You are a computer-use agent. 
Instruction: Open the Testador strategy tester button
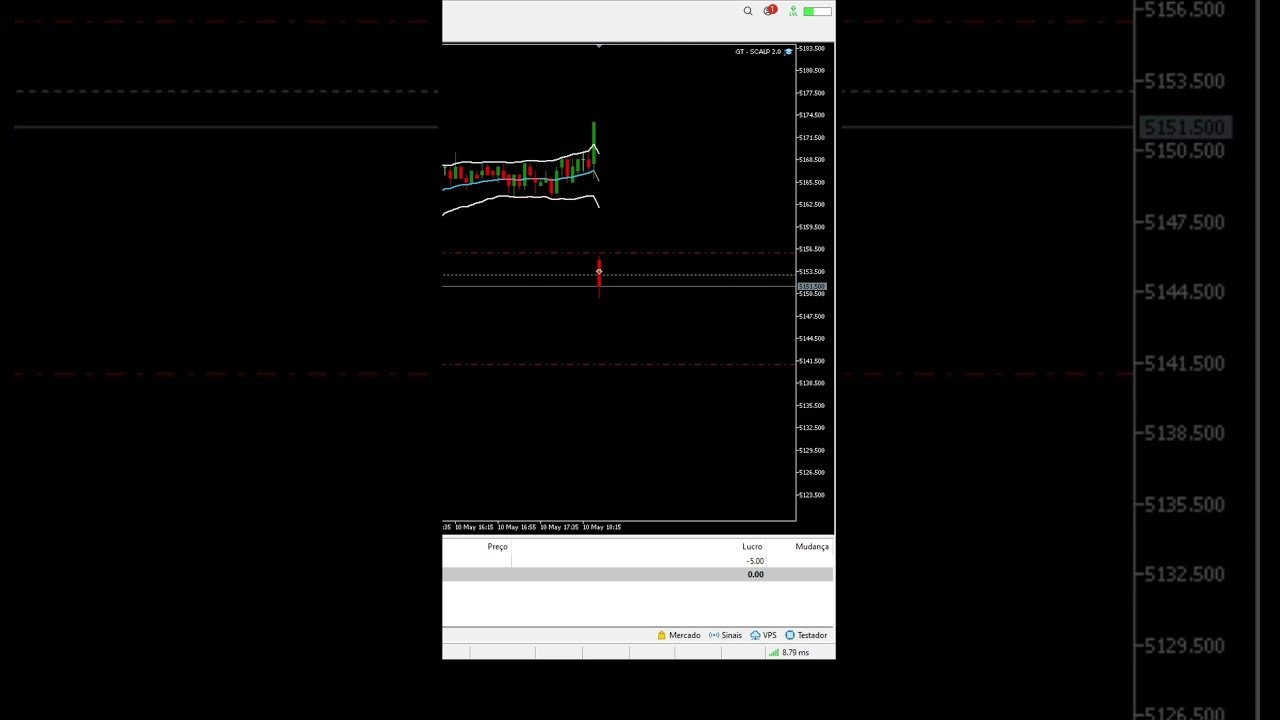(x=806, y=635)
